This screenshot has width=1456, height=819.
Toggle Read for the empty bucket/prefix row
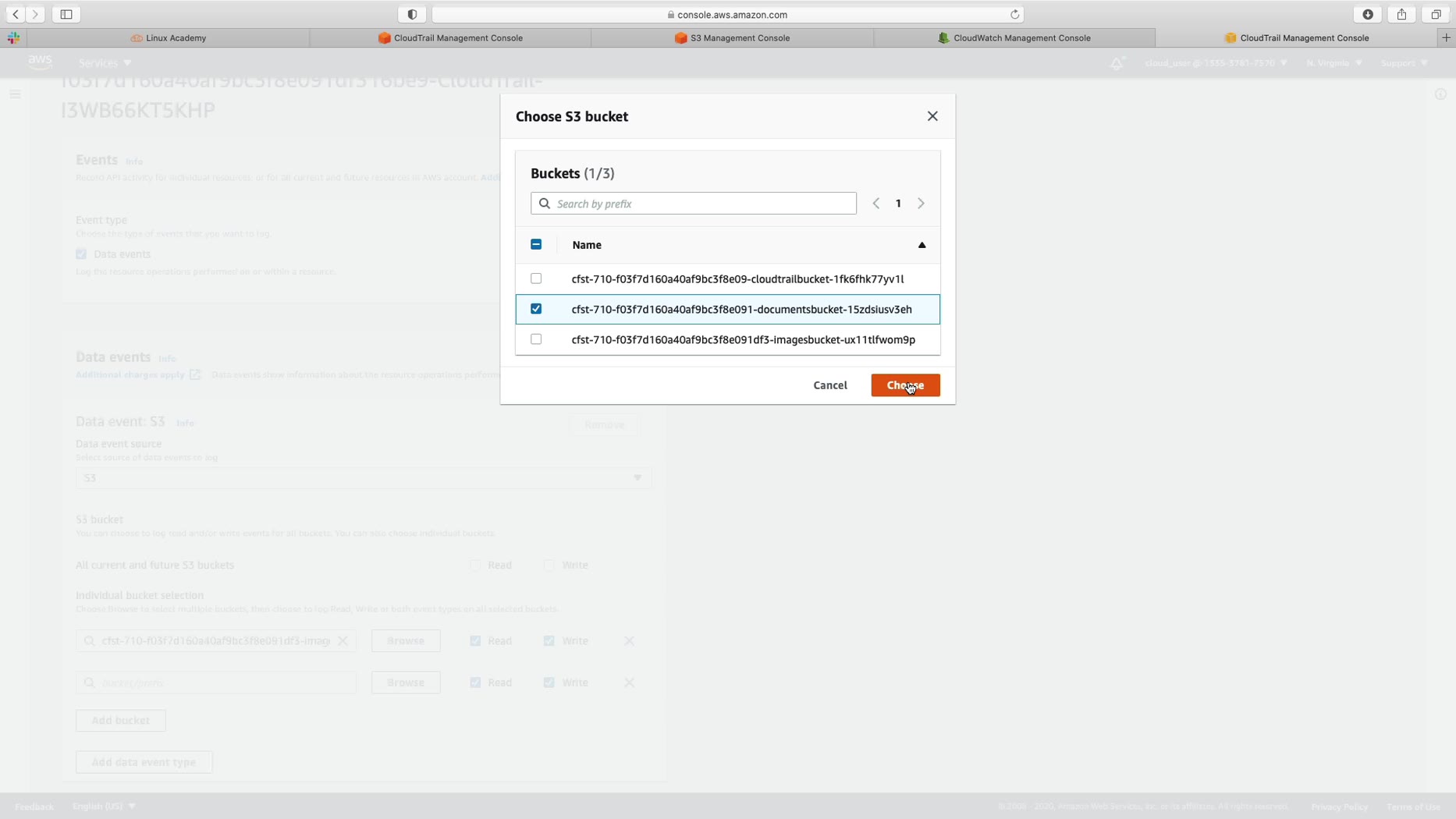[475, 682]
